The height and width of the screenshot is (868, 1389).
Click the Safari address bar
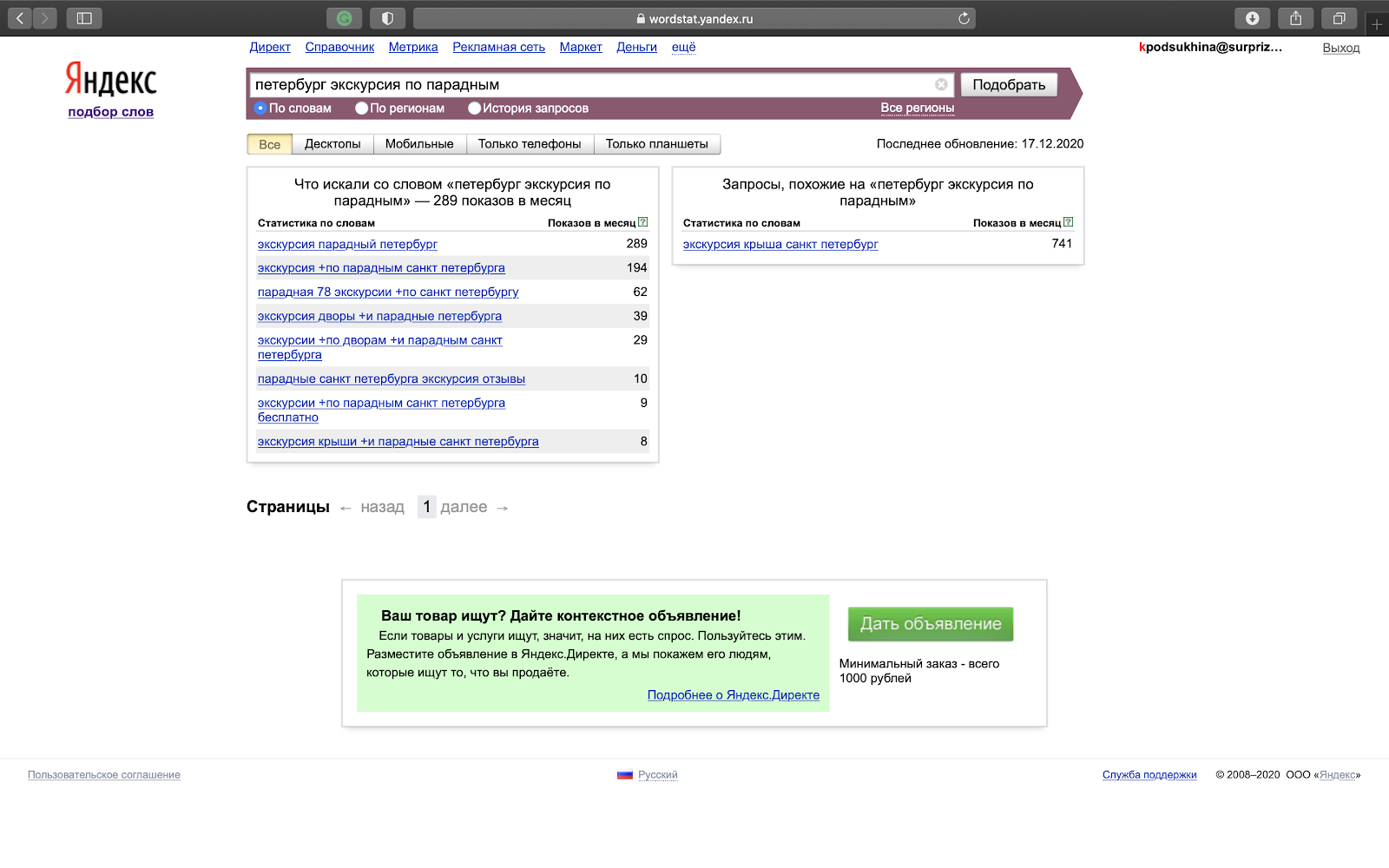click(694, 18)
